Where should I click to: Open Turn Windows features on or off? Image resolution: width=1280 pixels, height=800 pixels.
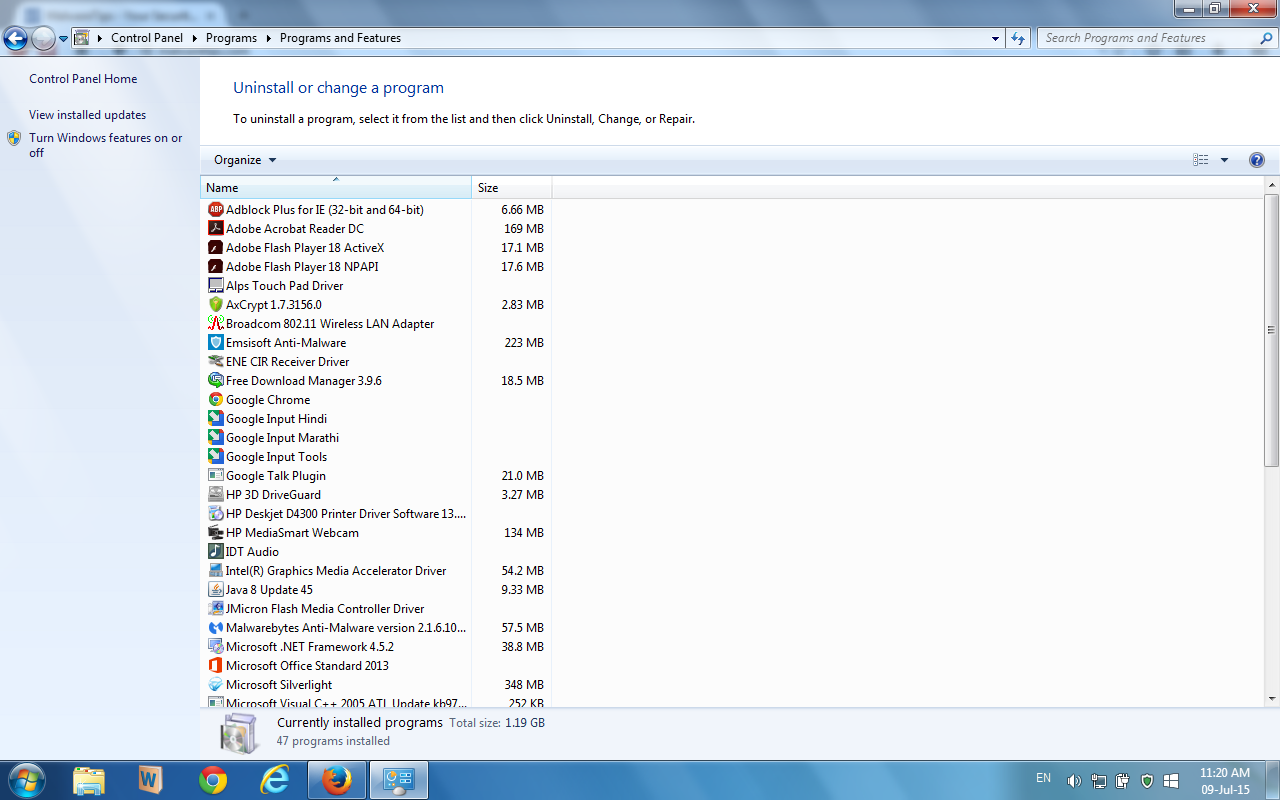(x=106, y=146)
